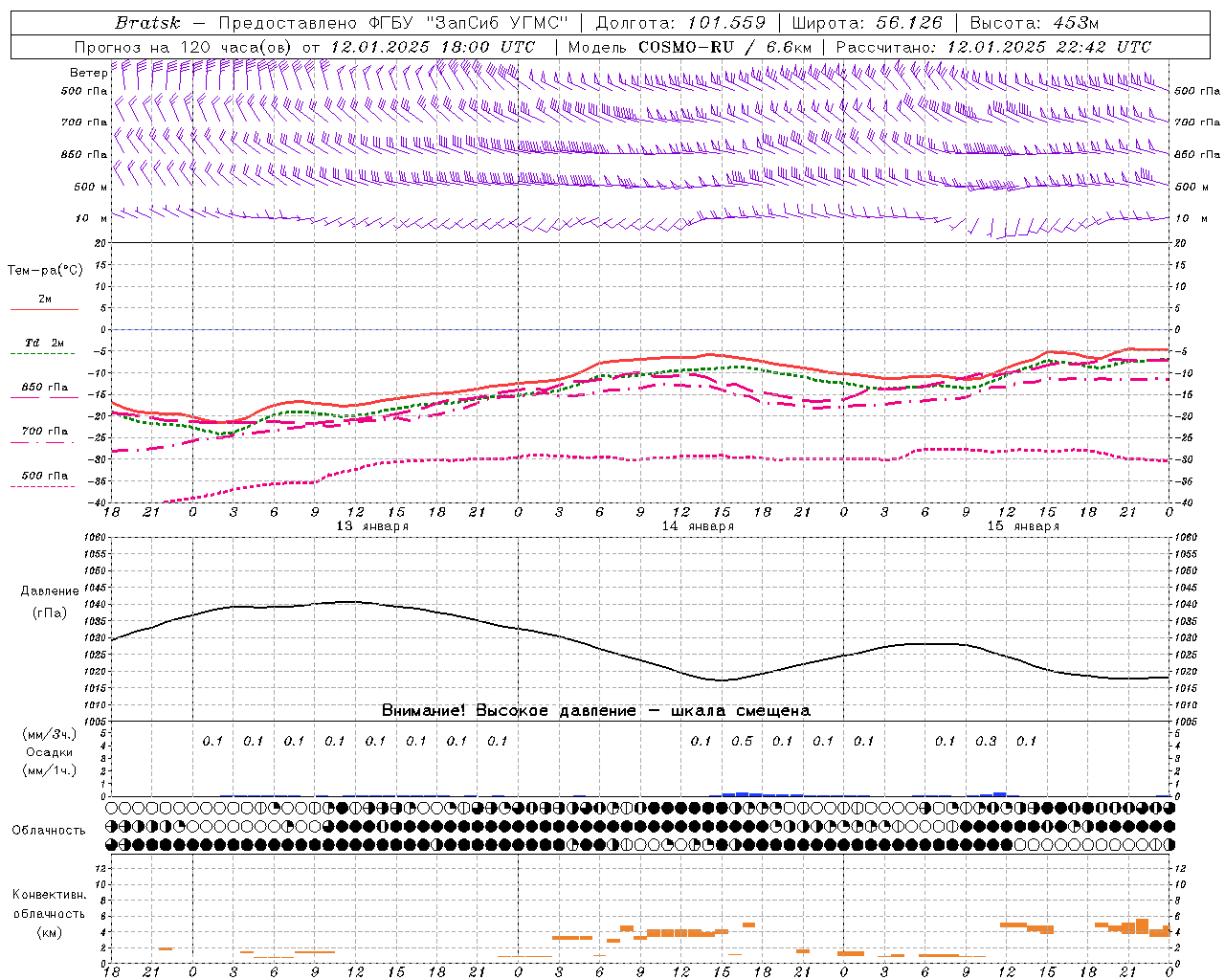Click the 0.5 precipitation value
Image resolution: width=1225 pixels, height=980 pixels.
click(x=742, y=741)
